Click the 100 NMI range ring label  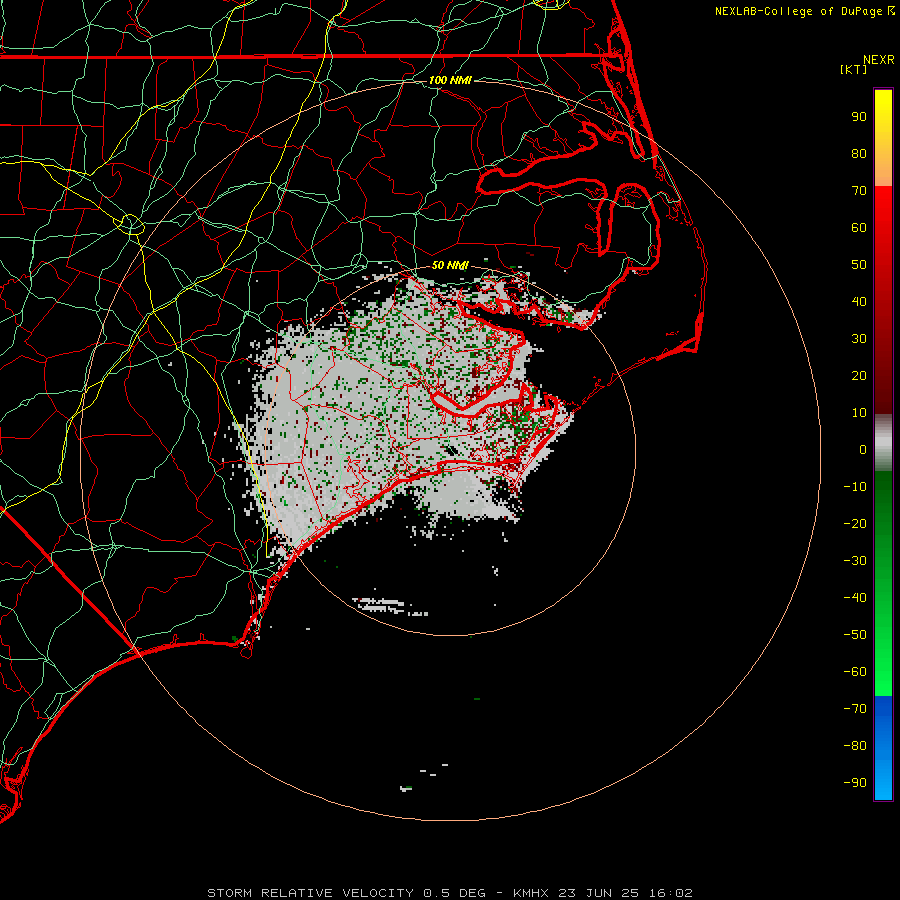450,80
